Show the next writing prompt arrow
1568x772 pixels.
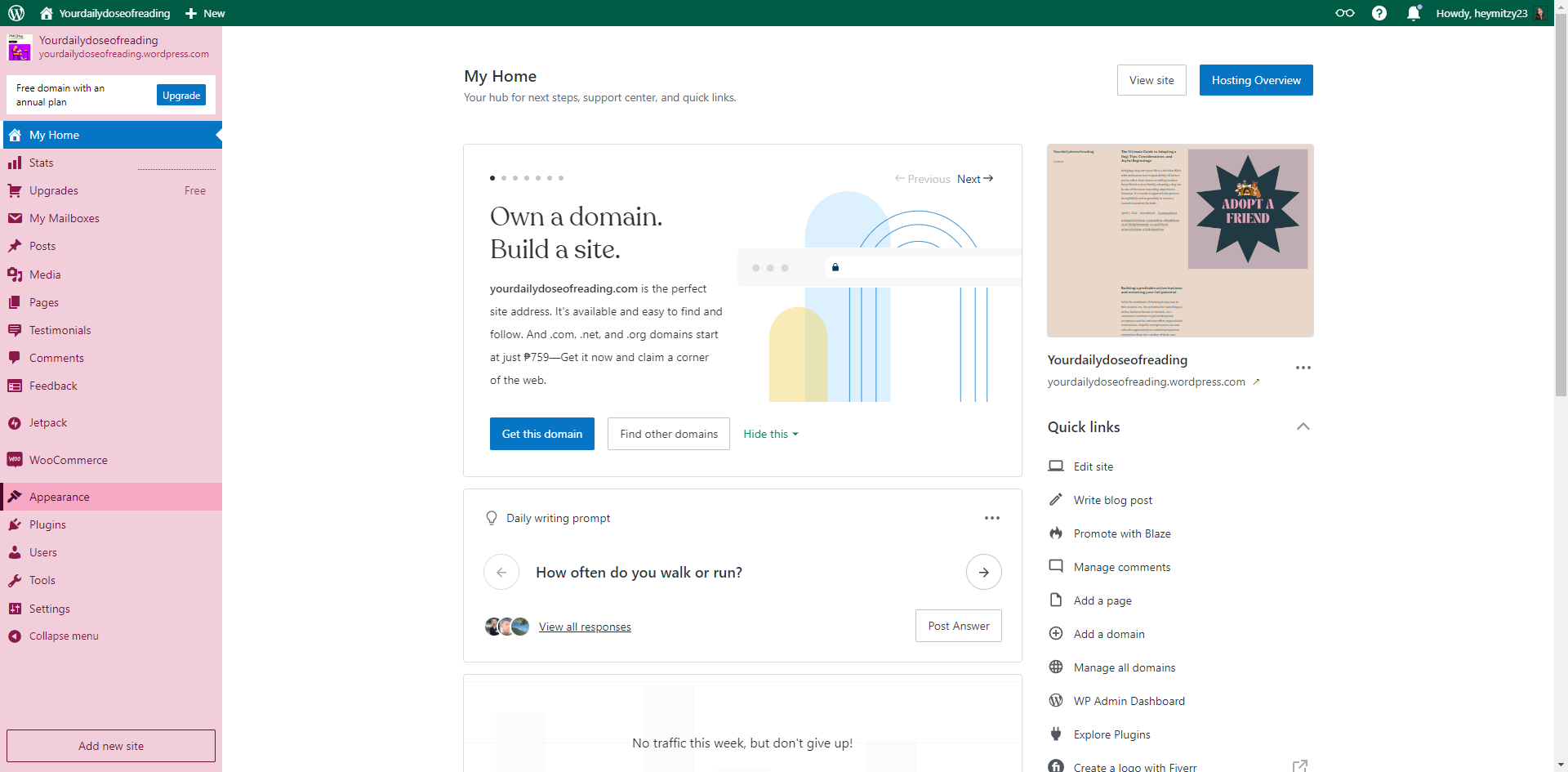tap(984, 573)
